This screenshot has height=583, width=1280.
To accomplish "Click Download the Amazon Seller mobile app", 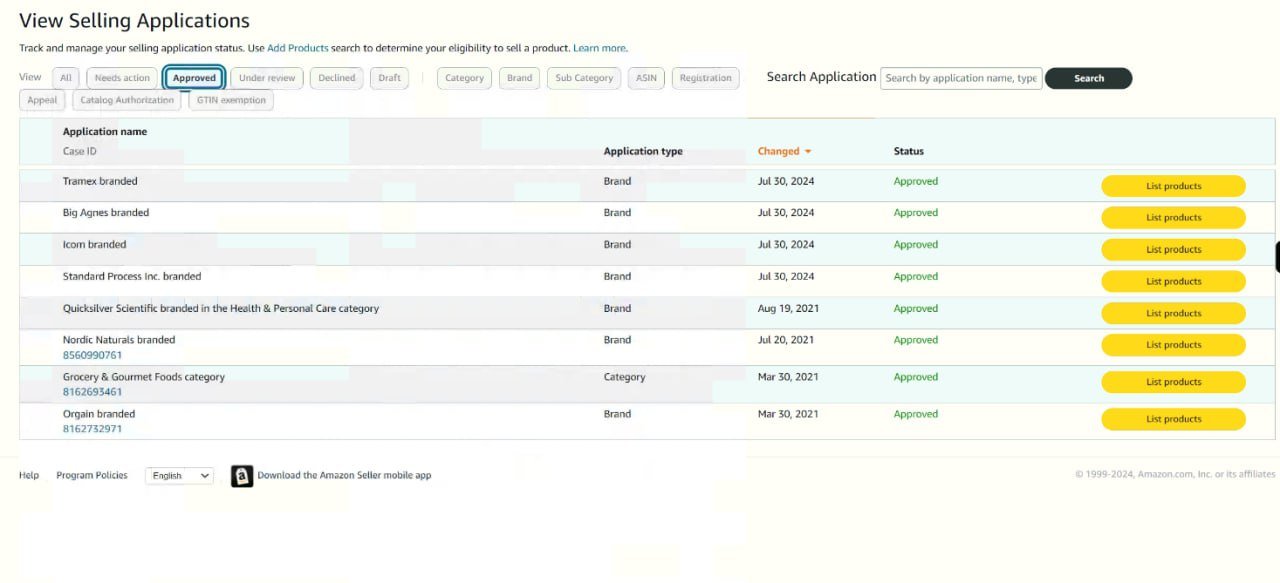I will 344,475.
